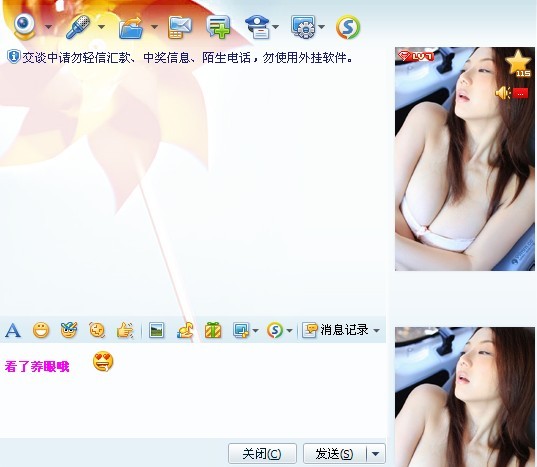Open send options arrow next to 发送
Viewport: 537px width, 467px height.
click(376, 454)
